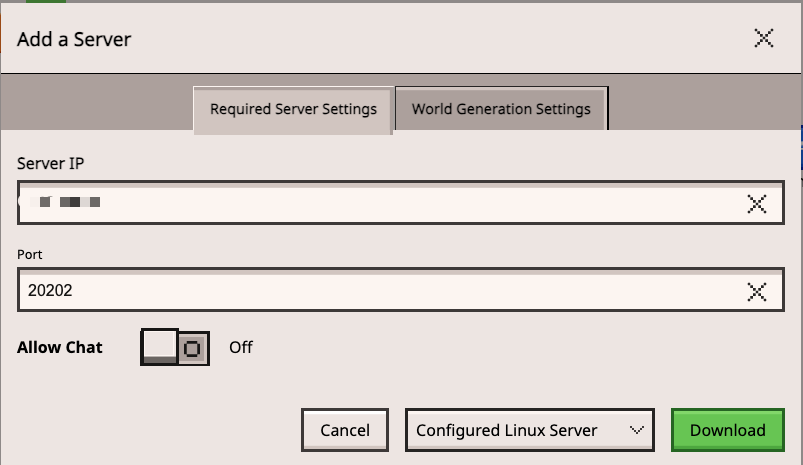Click the Off status label beside toggle

point(241,348)
